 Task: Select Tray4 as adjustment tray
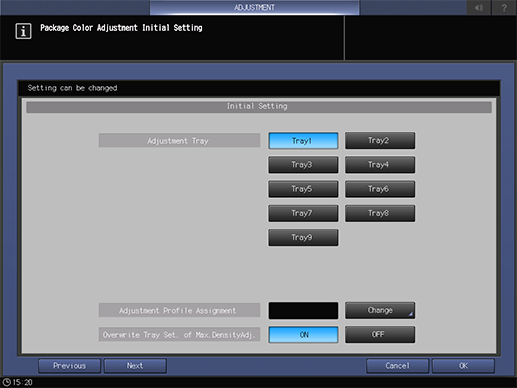click(380, 165)
